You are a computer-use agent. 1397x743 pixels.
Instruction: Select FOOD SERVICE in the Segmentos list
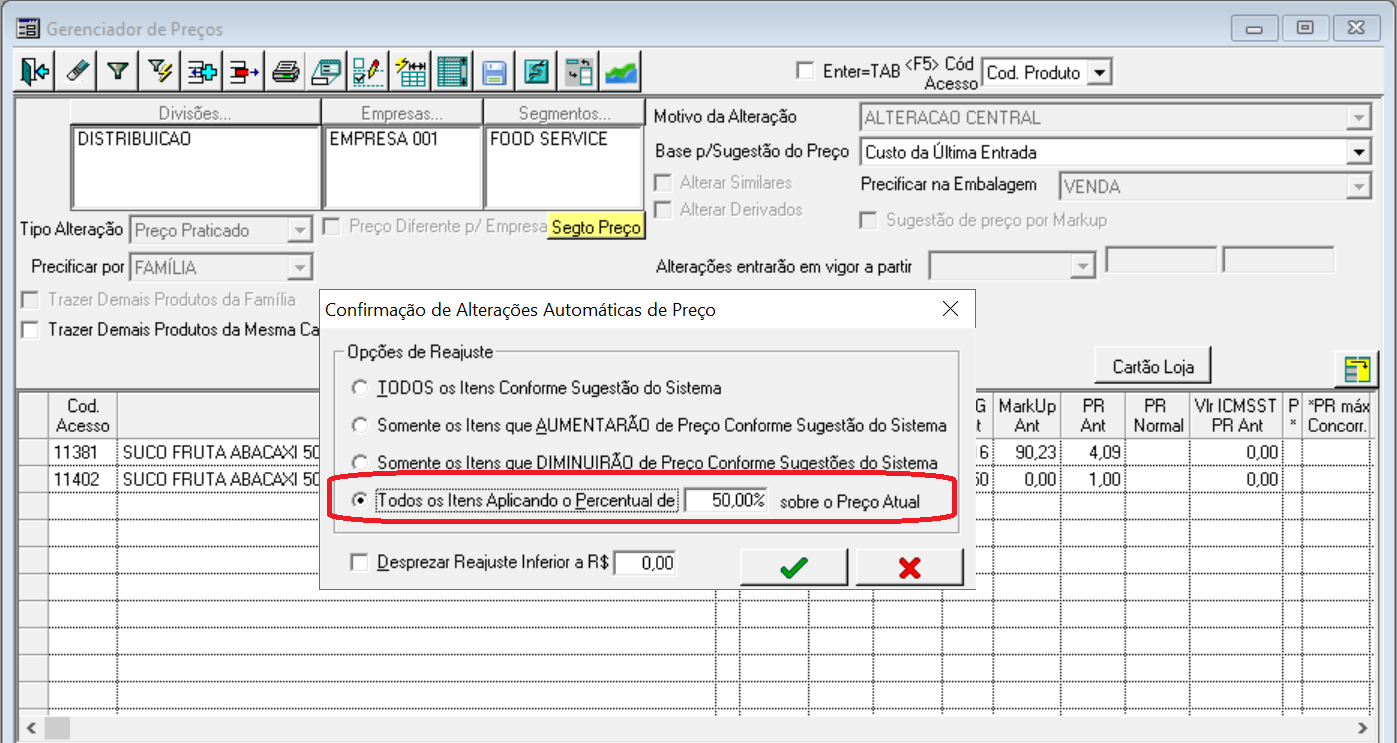coord(548,139)
